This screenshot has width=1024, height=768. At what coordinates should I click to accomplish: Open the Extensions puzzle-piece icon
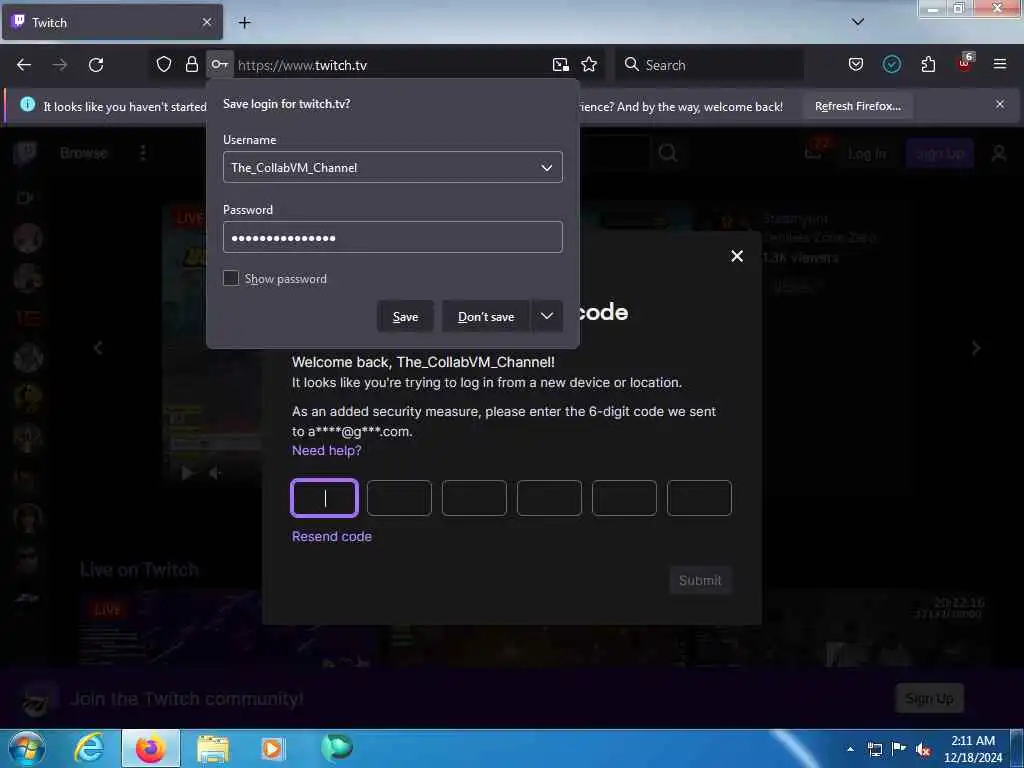[928, 64]
